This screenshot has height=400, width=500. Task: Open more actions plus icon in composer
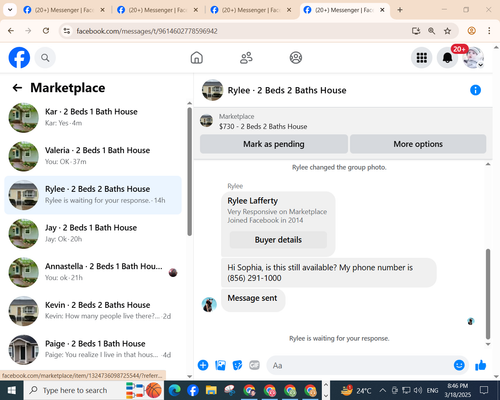(203, 365)
